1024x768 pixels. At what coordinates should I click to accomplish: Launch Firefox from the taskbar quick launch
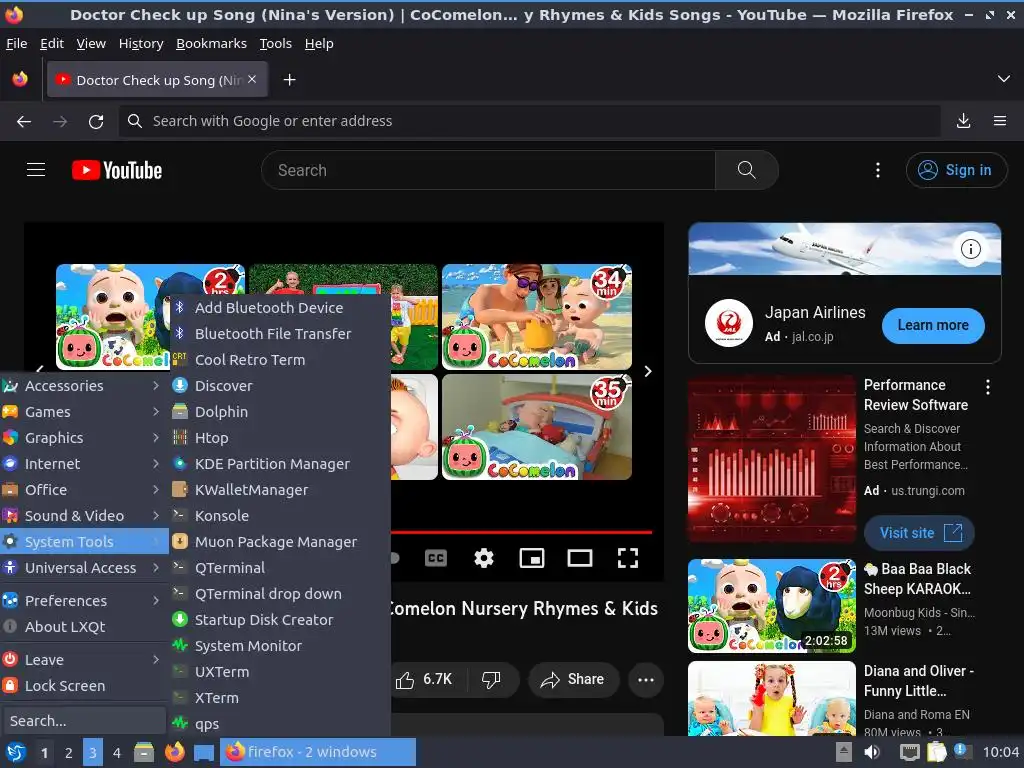tap(174, 752)
